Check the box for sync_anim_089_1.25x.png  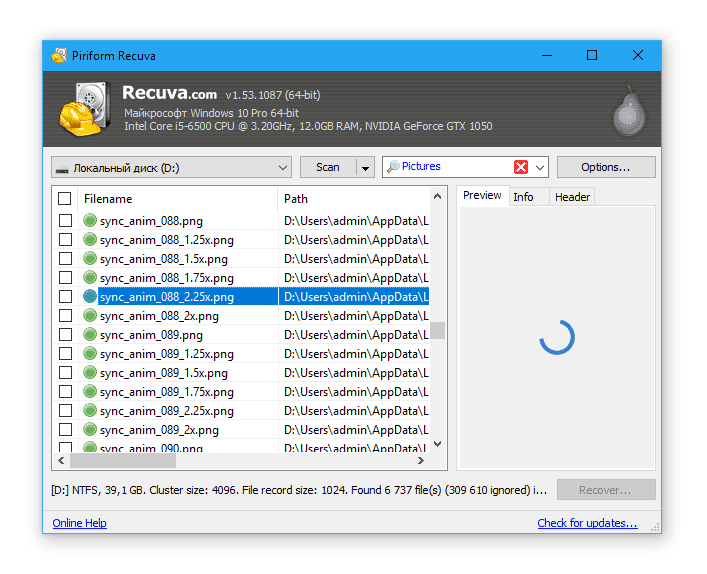pyautogui.click(x=65, y=354)
